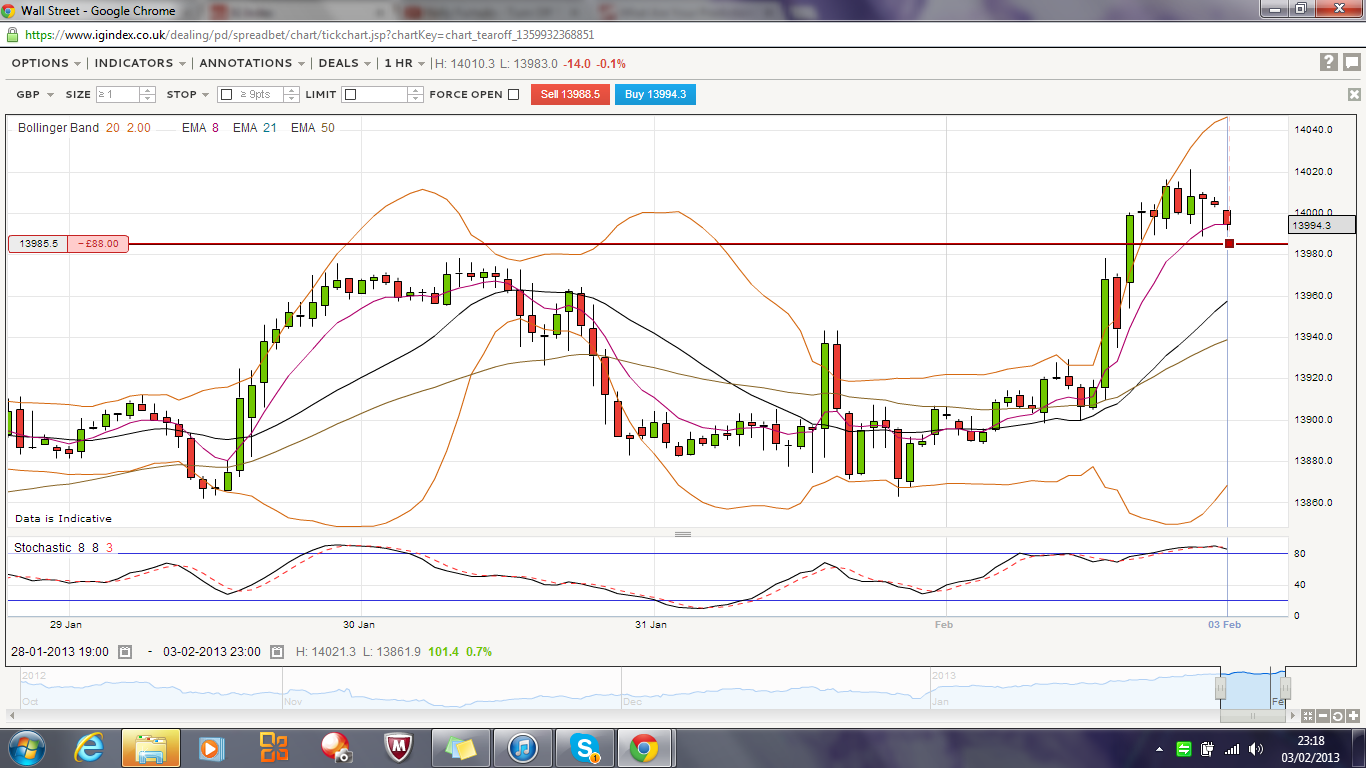Click the Bollinger Band indicator label

[84, 128]
